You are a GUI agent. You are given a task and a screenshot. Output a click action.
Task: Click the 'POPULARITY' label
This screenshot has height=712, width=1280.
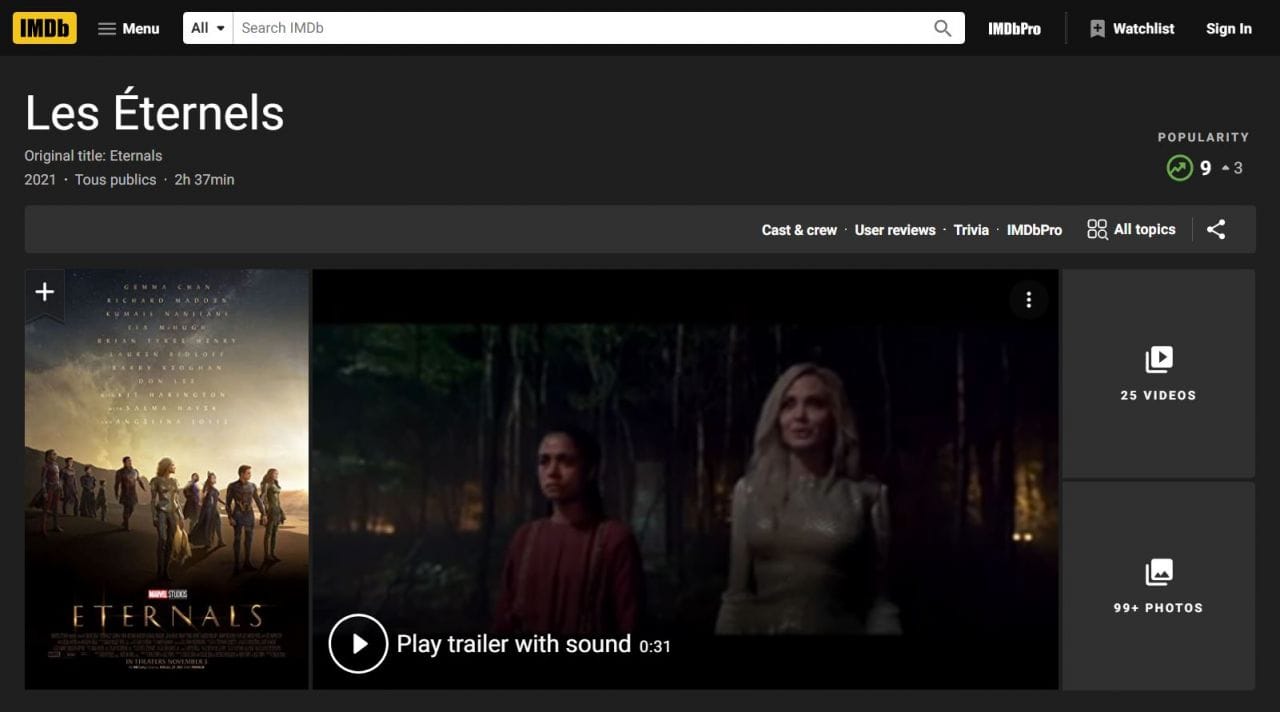(x=1203, y=137)
